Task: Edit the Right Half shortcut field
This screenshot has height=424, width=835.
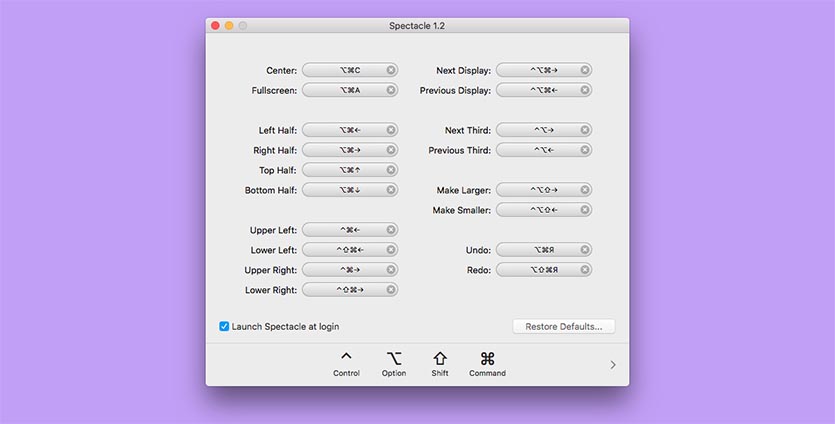Action: (x=350, y=150)
